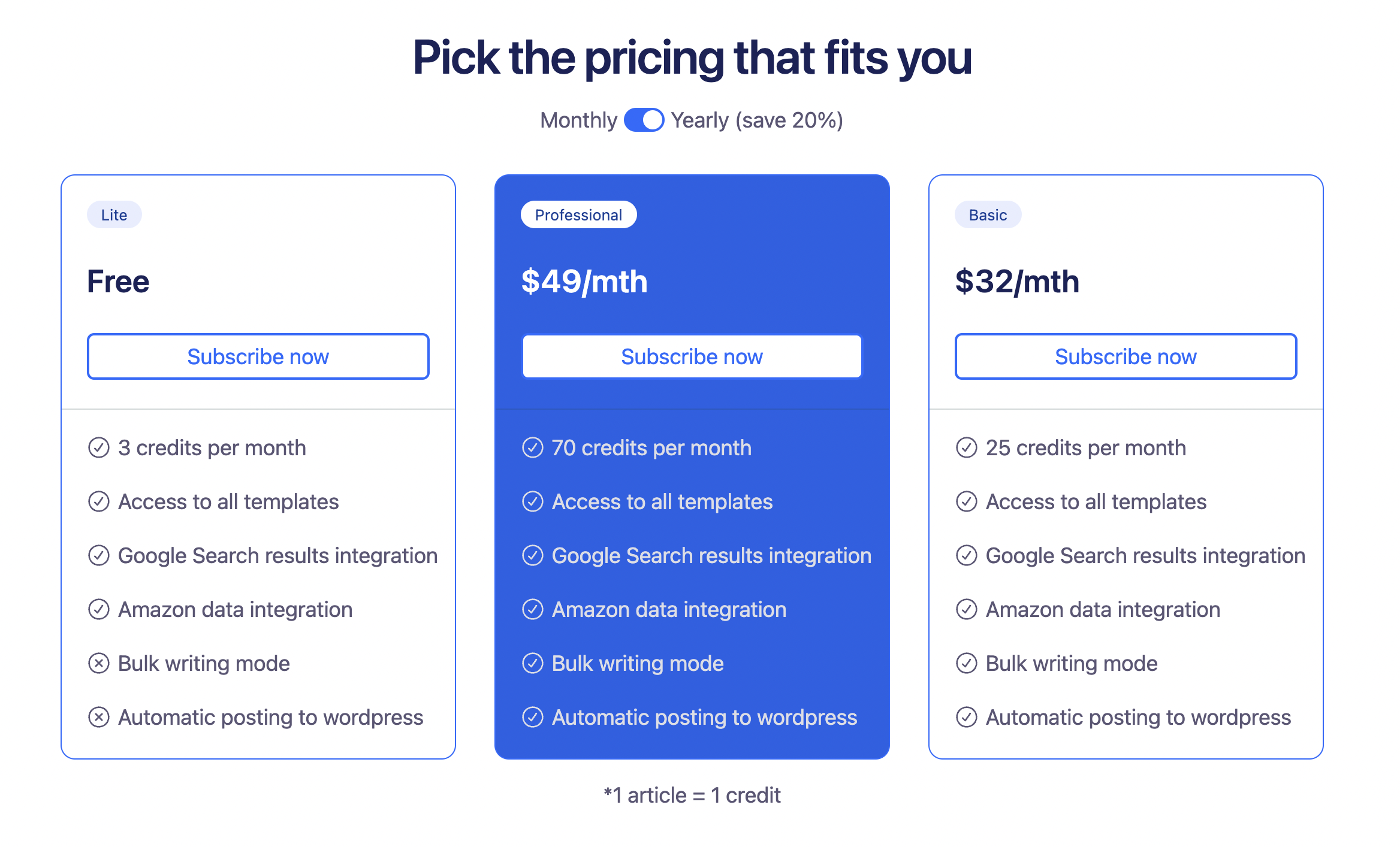
Task: Click check icon beside Professional Bulk writing mode
Action: [x=533, y=663]
